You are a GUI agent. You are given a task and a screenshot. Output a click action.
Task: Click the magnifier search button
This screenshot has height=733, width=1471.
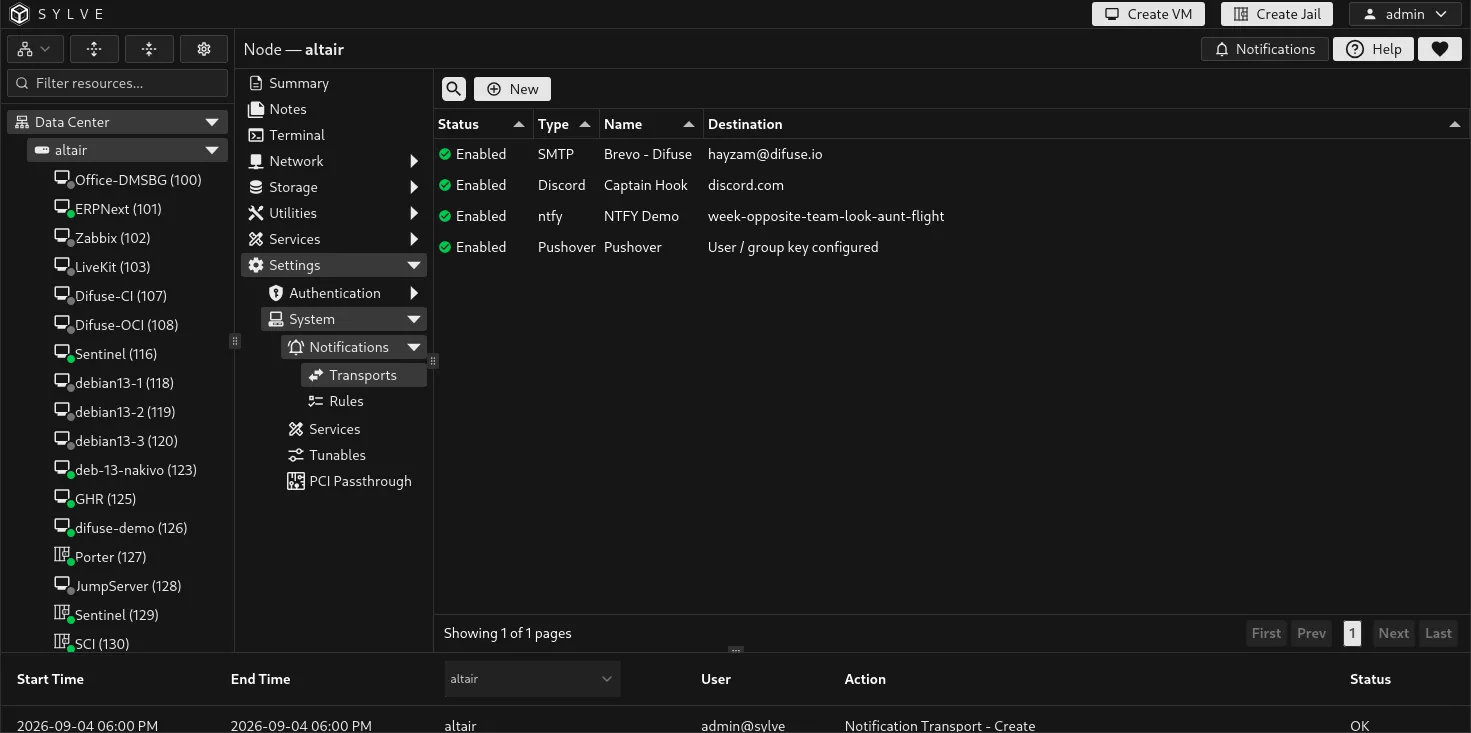click(x=454, y=89)
